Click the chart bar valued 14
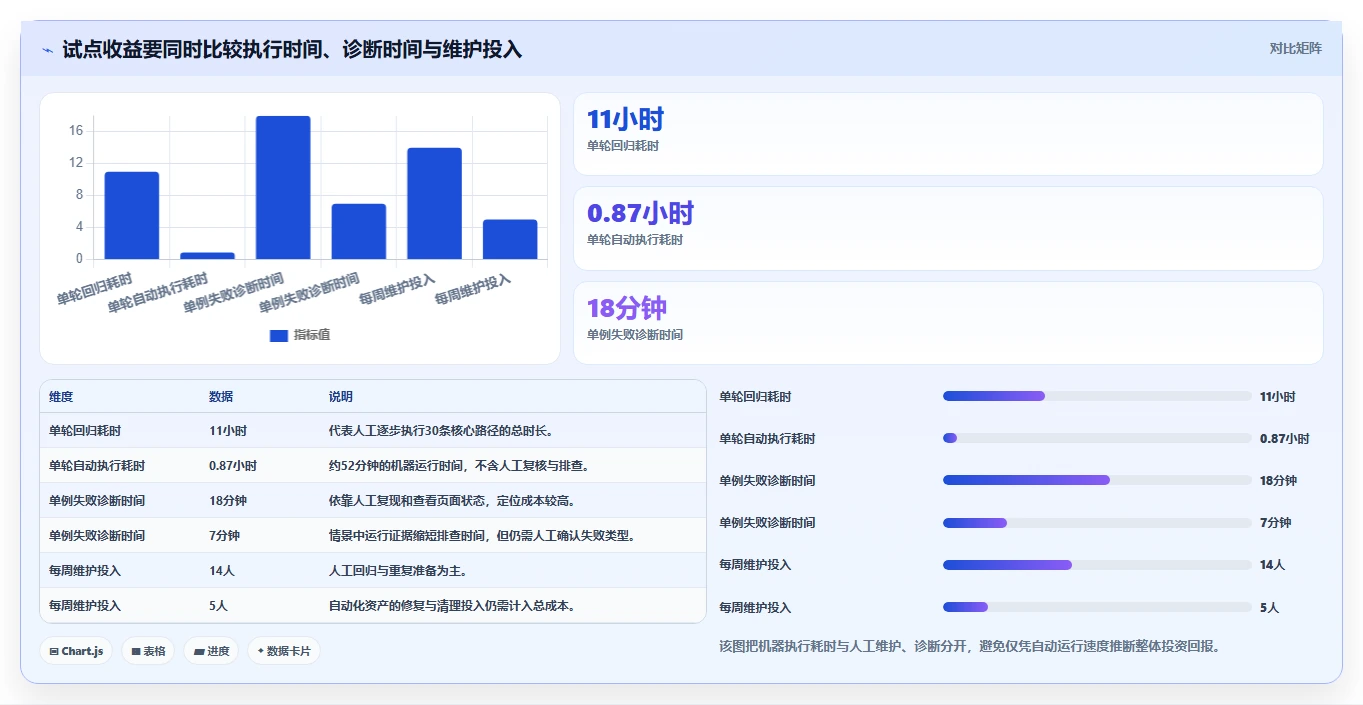 click(434, 203)
